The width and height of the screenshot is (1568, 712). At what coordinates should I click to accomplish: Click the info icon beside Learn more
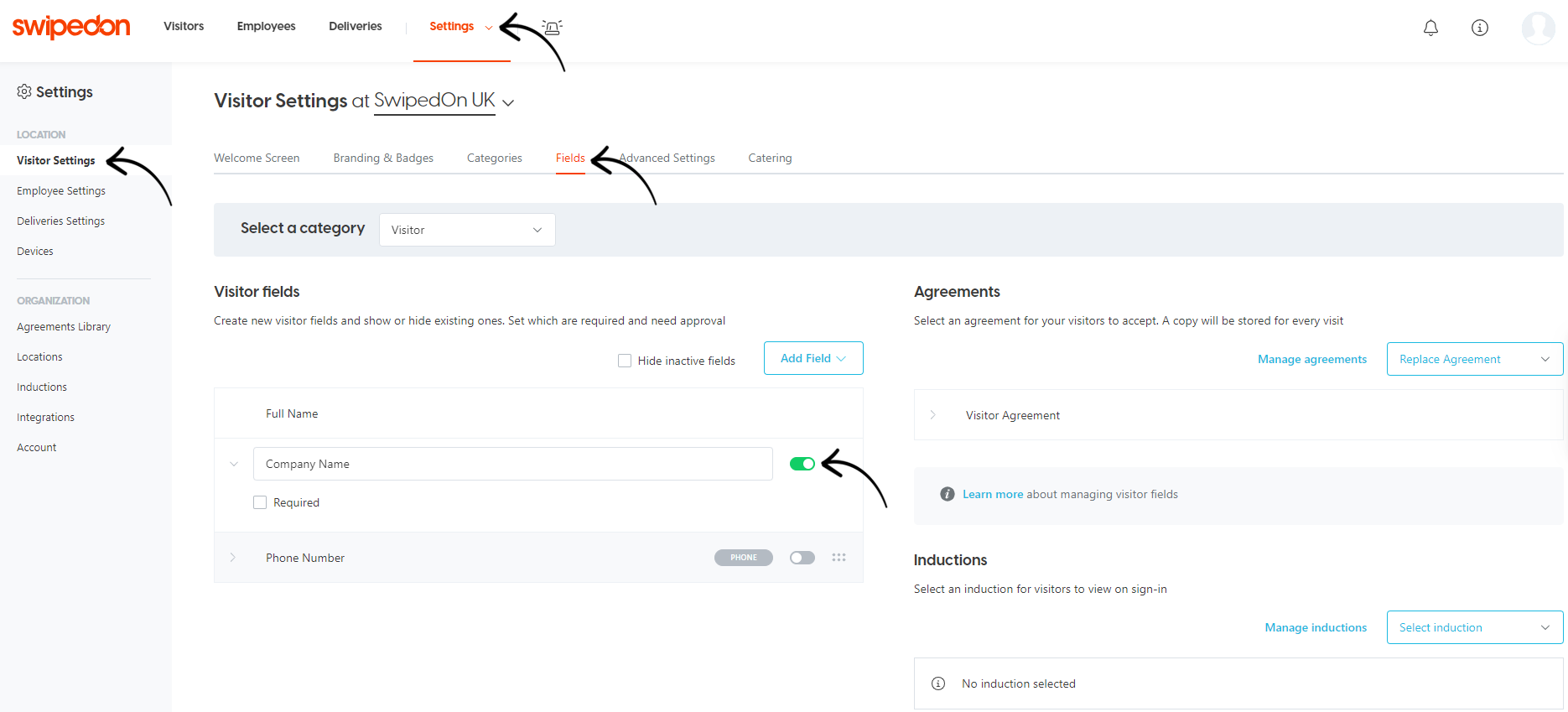point(947,494)
